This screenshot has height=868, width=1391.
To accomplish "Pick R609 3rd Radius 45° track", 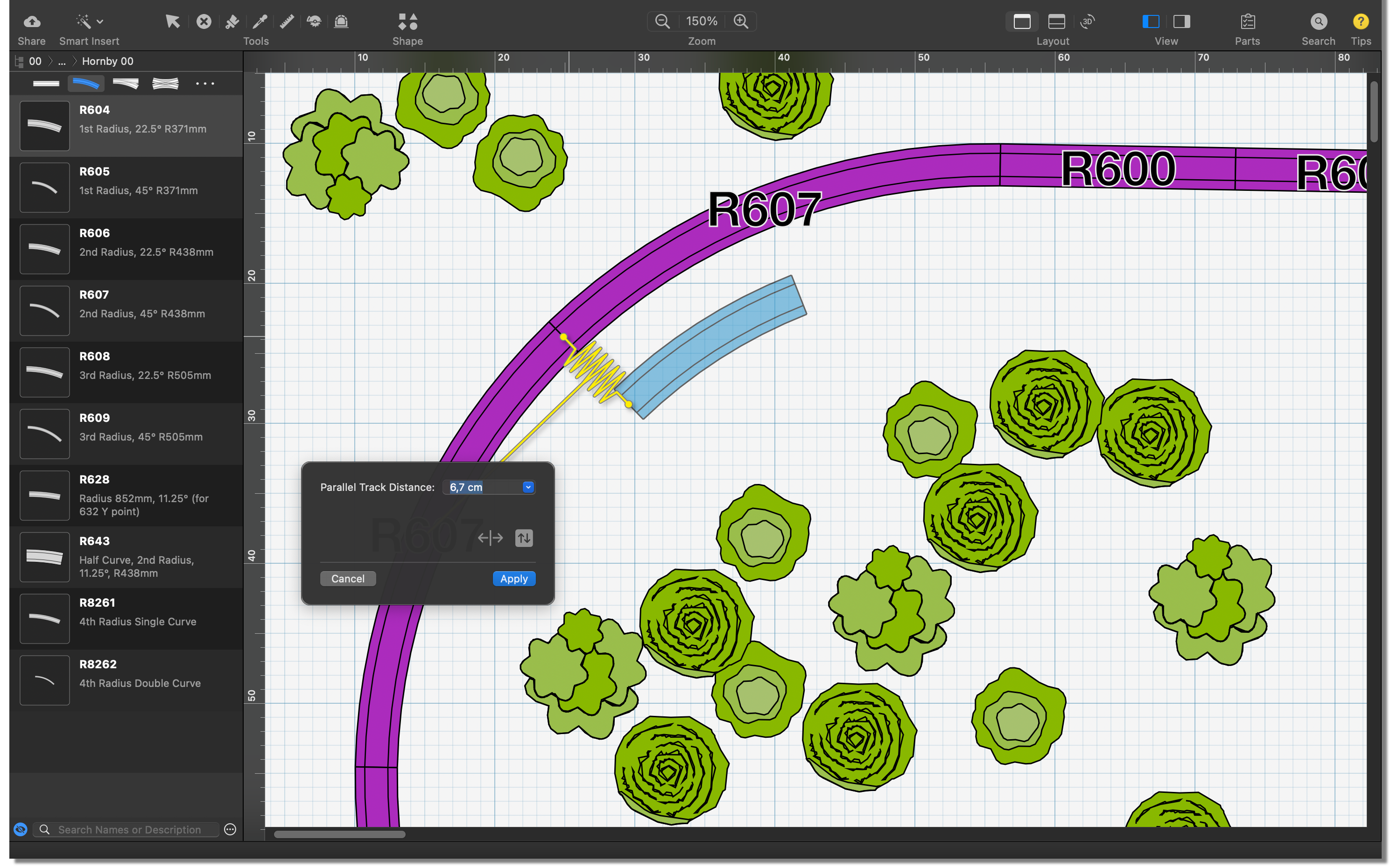I will point(126,434).
